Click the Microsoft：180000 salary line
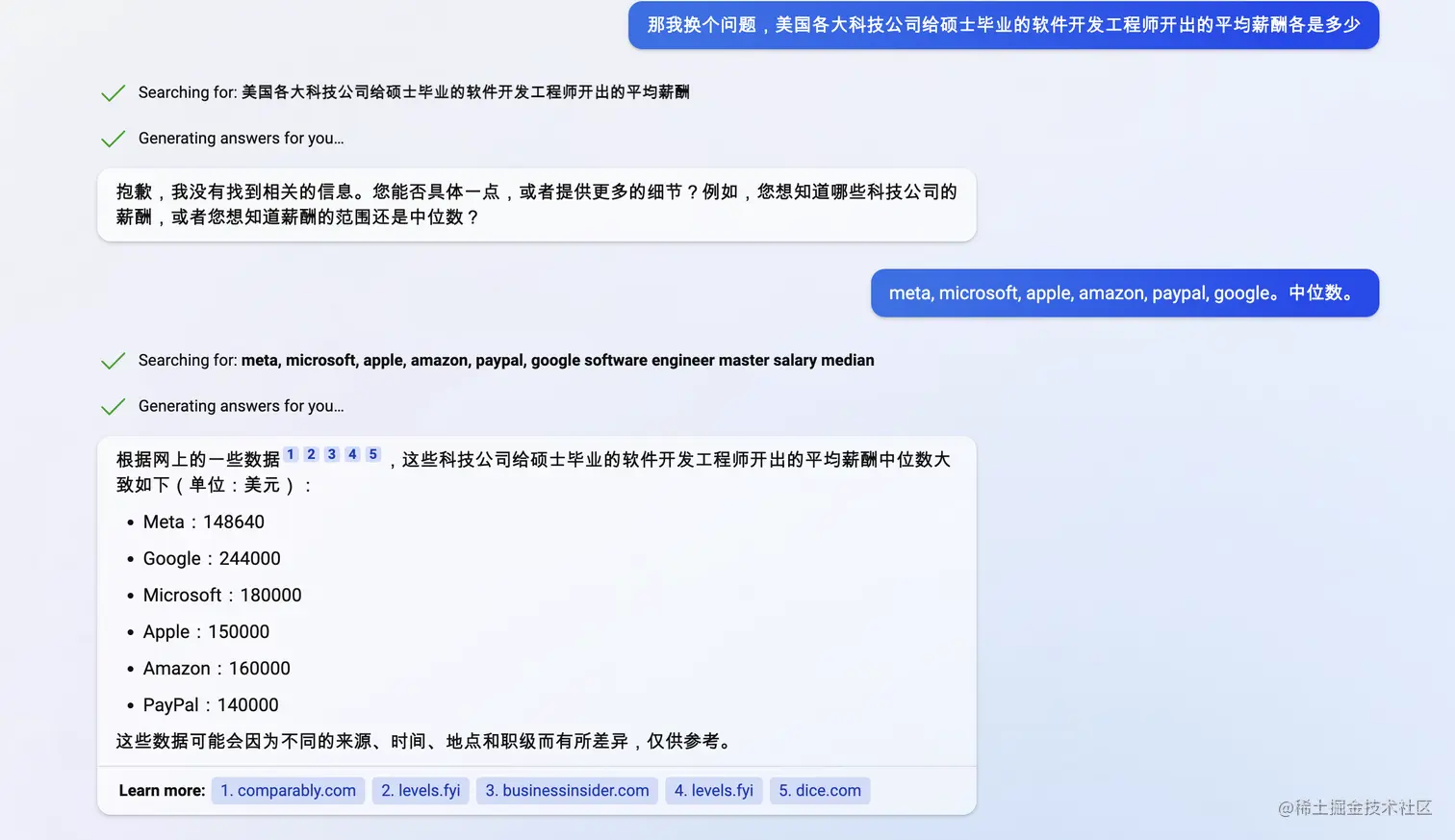 click(x=222, y=595)
